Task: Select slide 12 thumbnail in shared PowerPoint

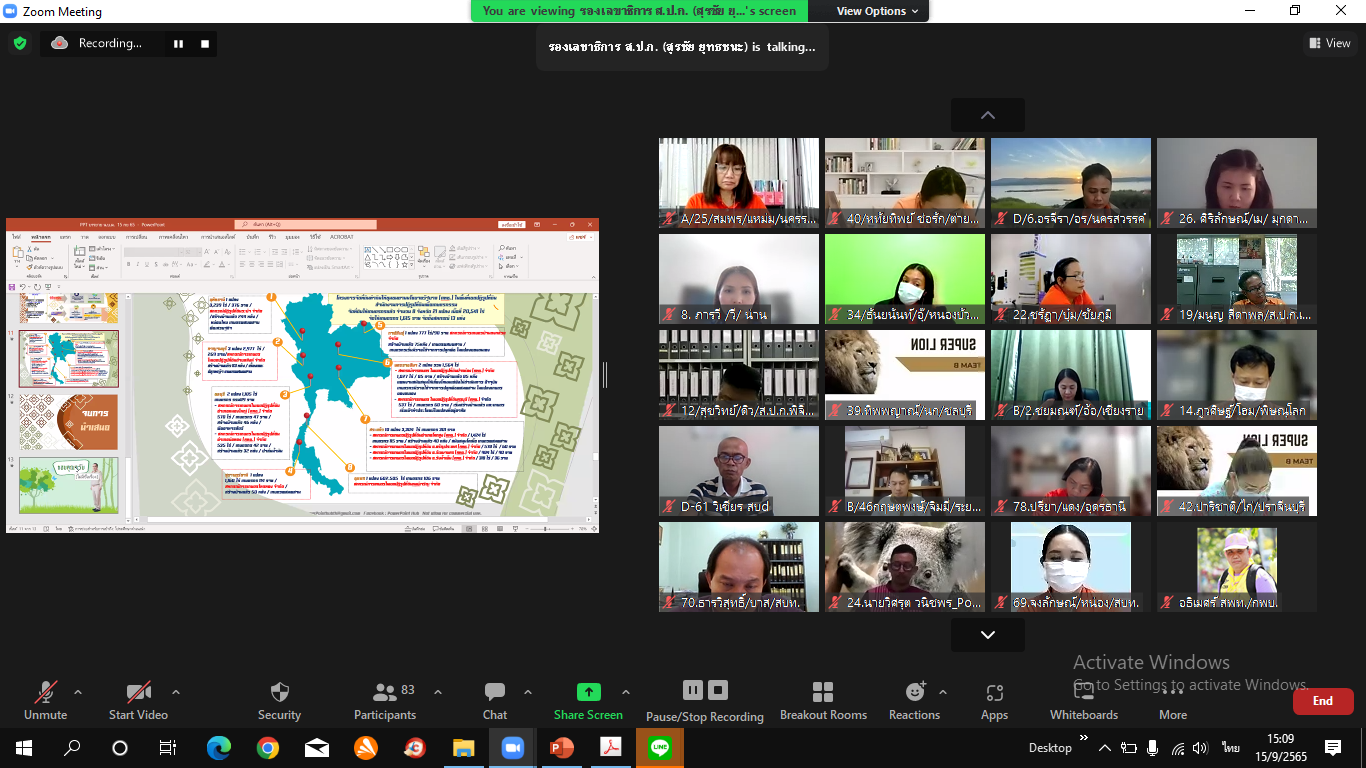Action: (69, 422)
